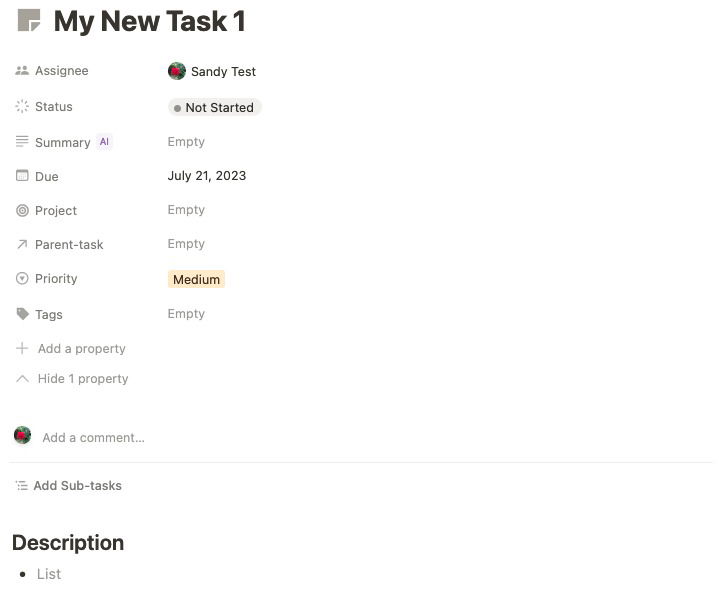Click the empty List bullet item
The width and height of the screenshot is (719, 596).
[49, 574]
